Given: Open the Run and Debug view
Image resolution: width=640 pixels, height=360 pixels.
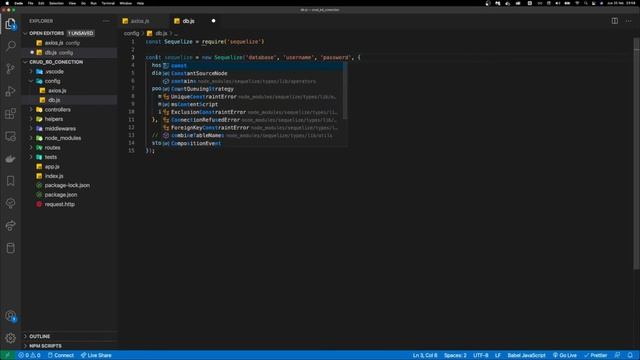Looking at the screenshot, I should [x=11, y=91].
